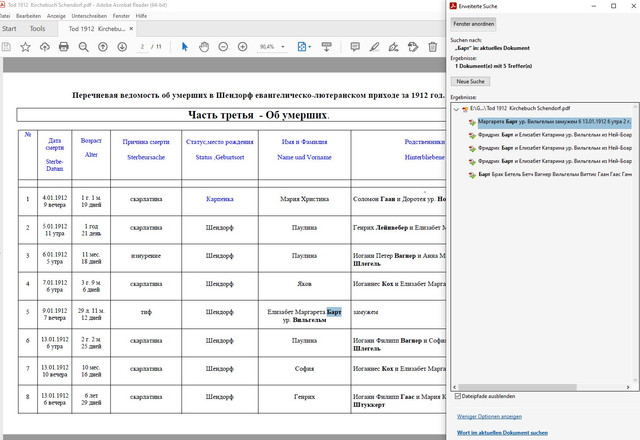Click the София name cell
The width and height of the screenshot is (640, 440).
coord(304,369)
